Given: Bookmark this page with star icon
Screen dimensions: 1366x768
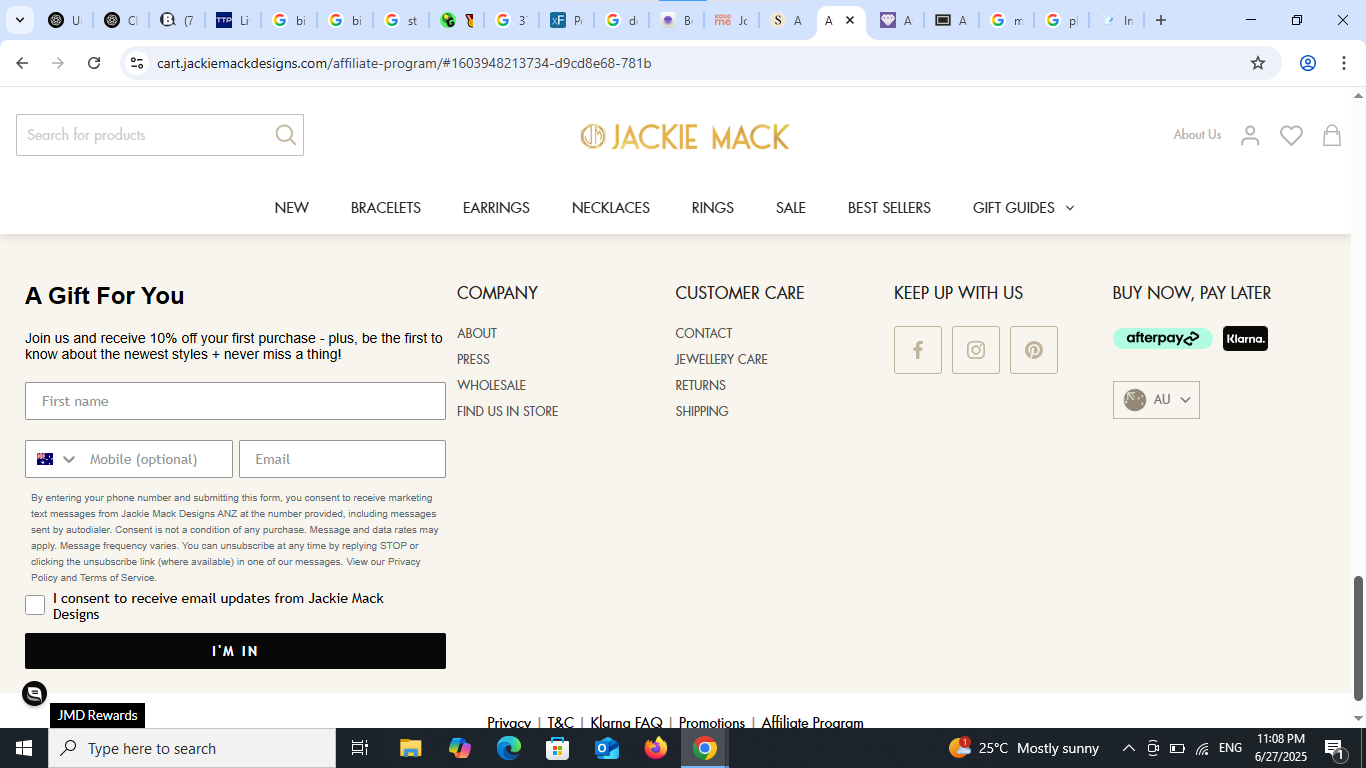Looking at the screenshot, I should 1258,63.
